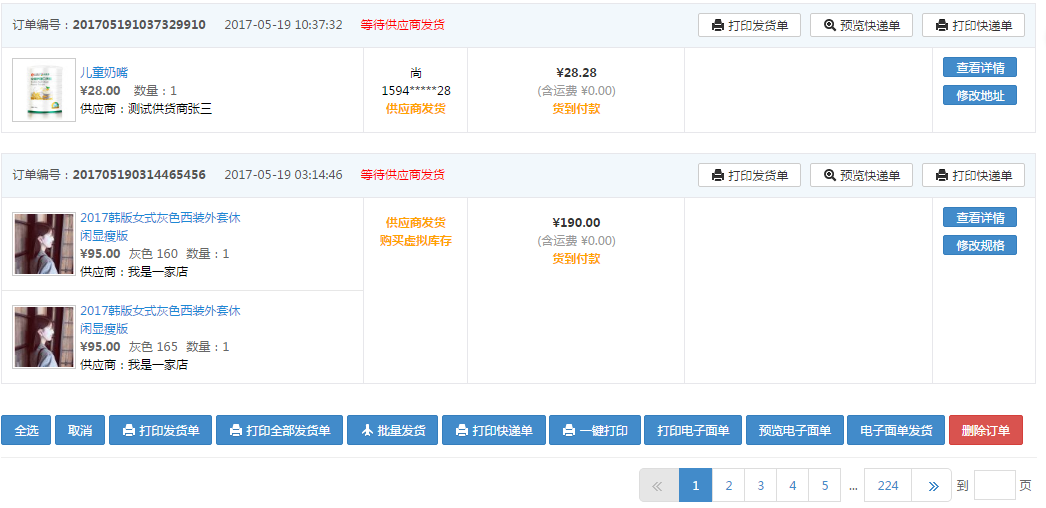Click 预览快递单 for order 201705190314465456

[x=861, y=175]
